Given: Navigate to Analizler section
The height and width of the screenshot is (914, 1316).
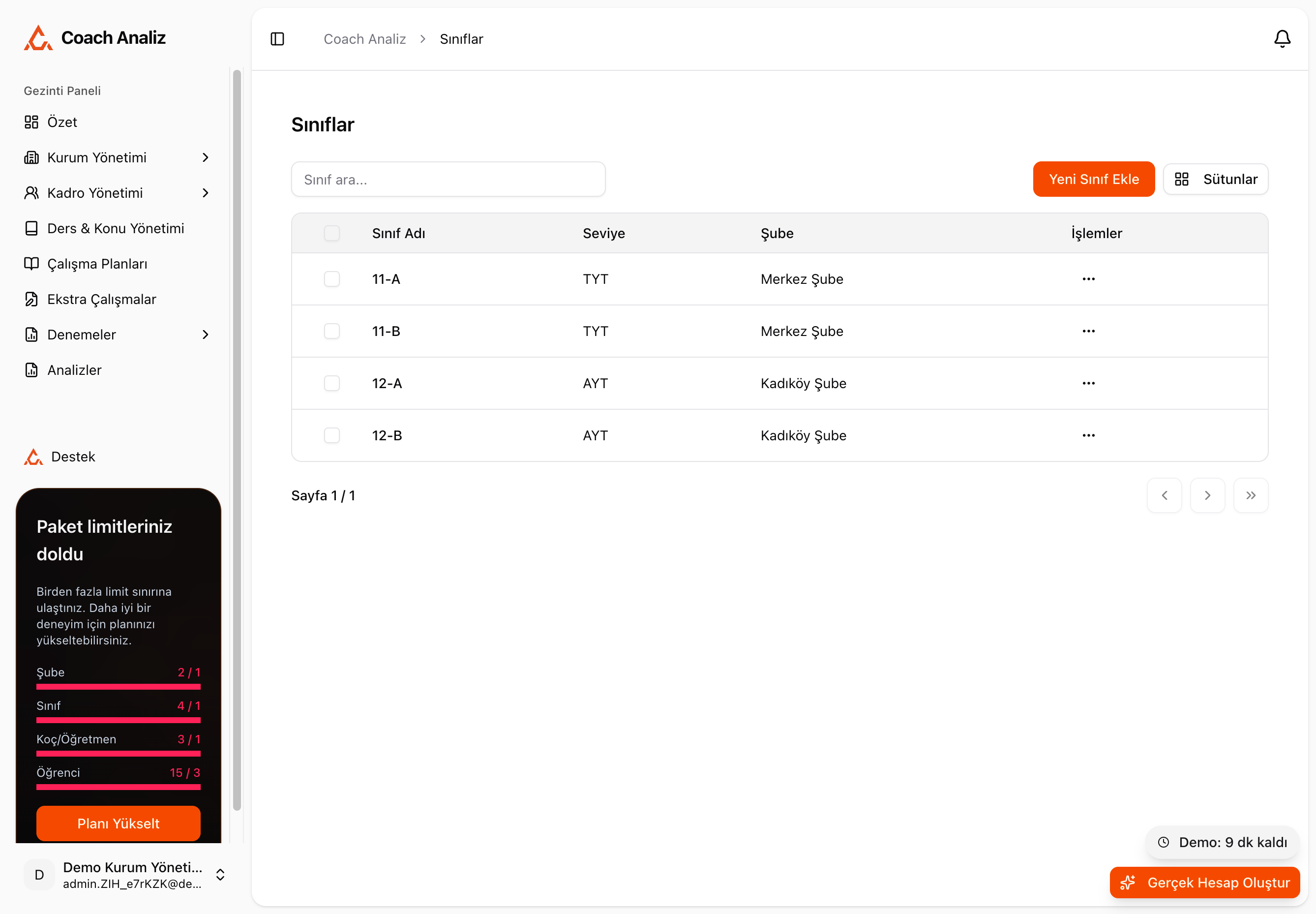Looking at the screenshot, I should 74,370.
